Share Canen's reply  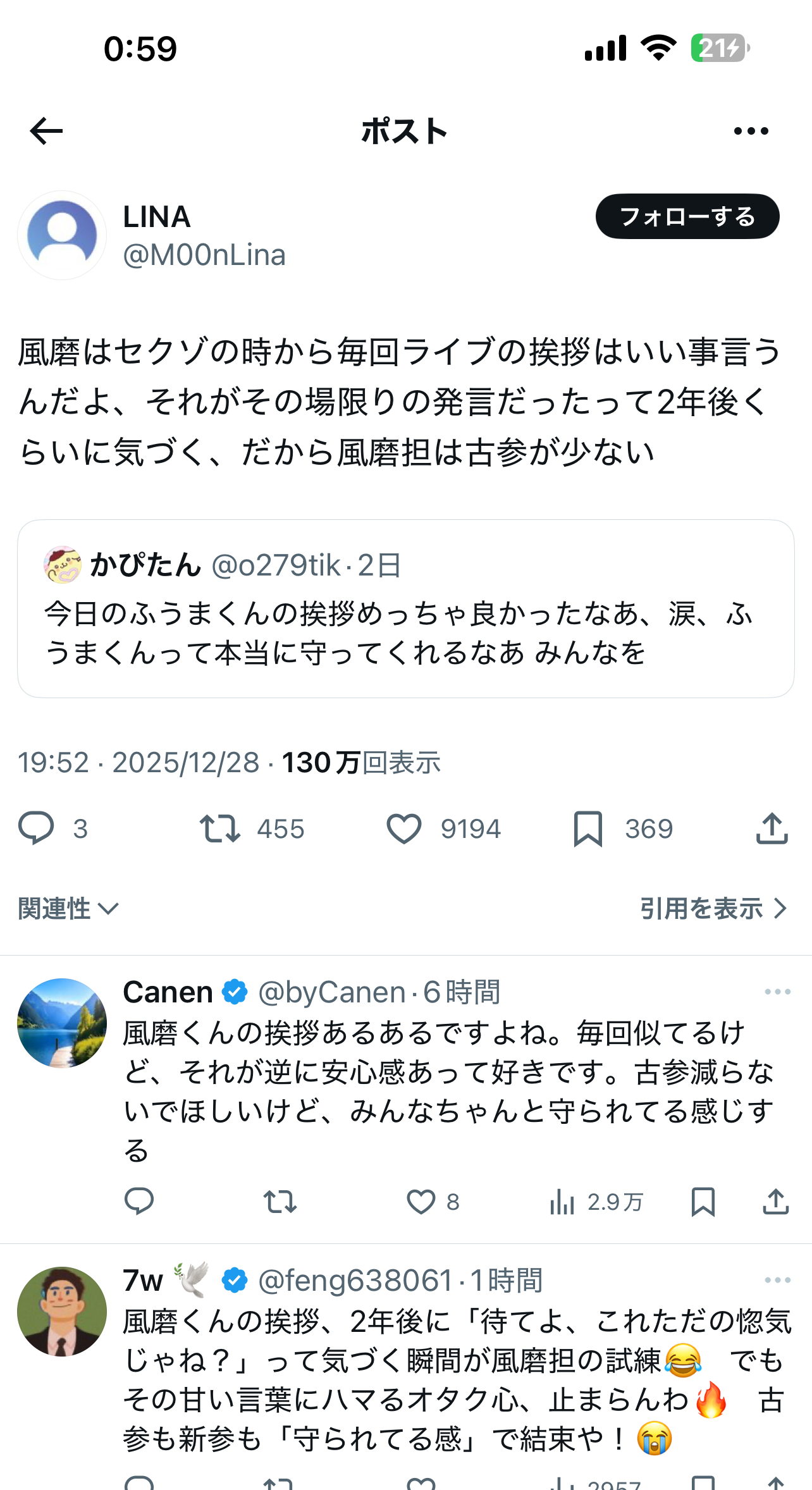[776, 1202]
